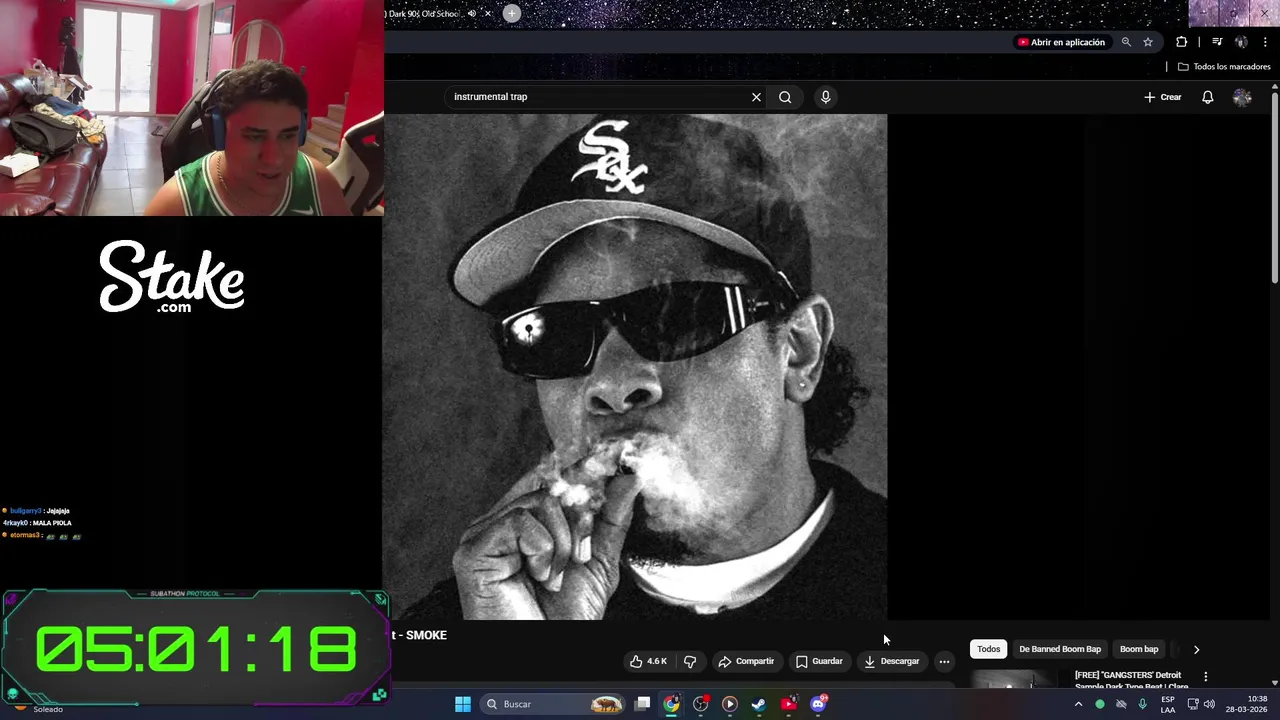This screenshot has width=1280, height=720.
Task: Open the ESP LAA language switcher
Action: (x=1168, y=705)
